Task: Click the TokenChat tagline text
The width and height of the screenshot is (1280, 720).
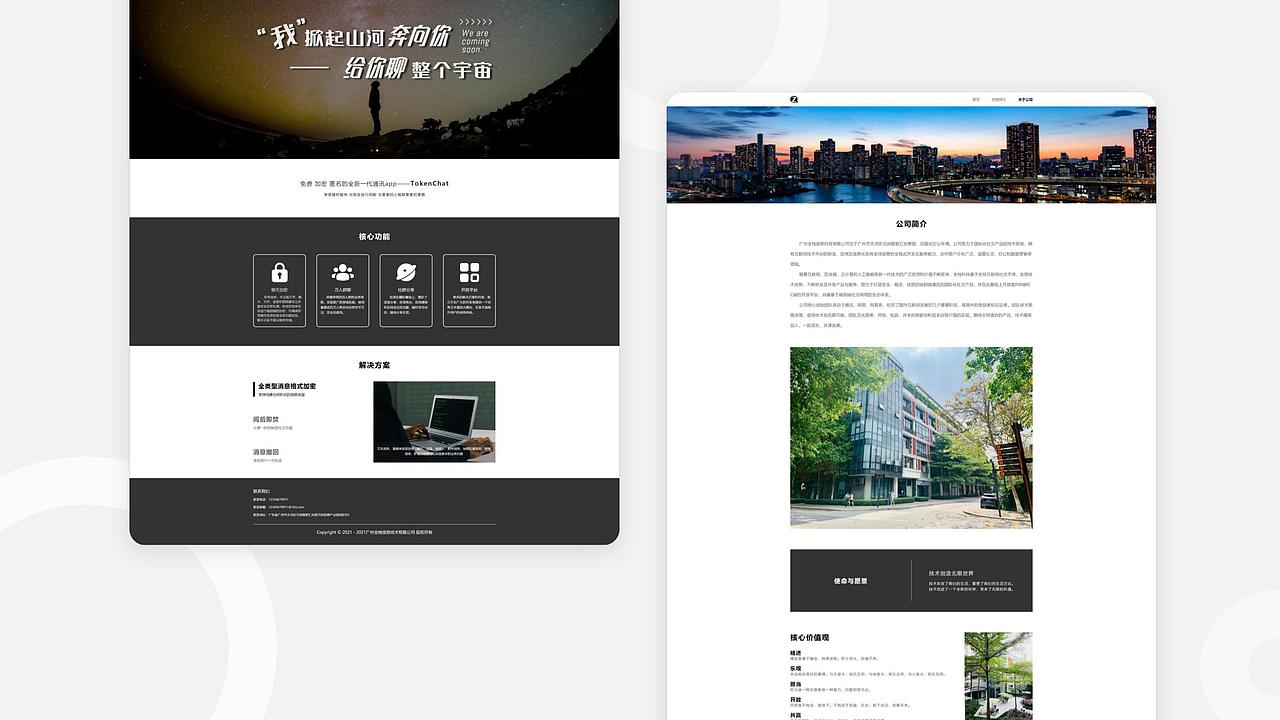Action: tap(374, 183)
